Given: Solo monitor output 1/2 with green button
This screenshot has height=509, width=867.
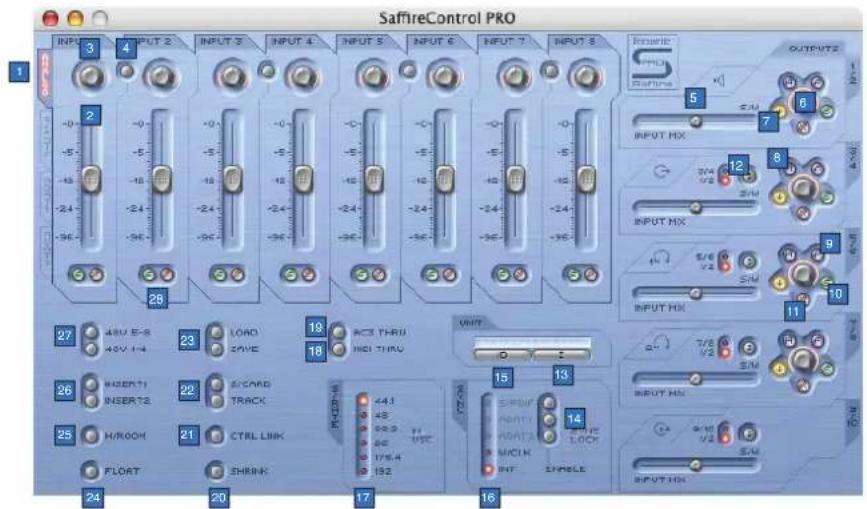Looking at the screenshot, I should [827, 112].
